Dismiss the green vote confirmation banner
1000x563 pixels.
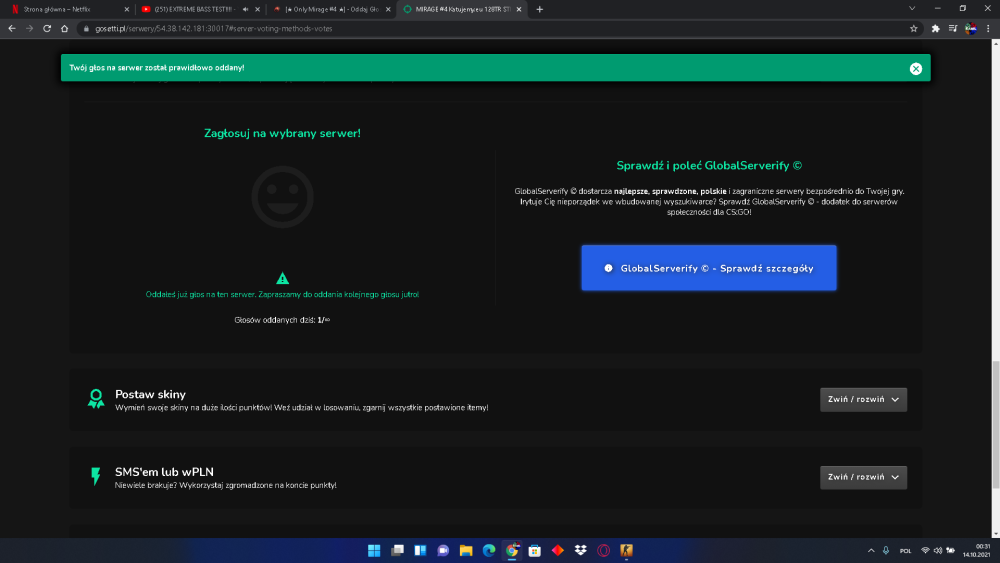915,69
